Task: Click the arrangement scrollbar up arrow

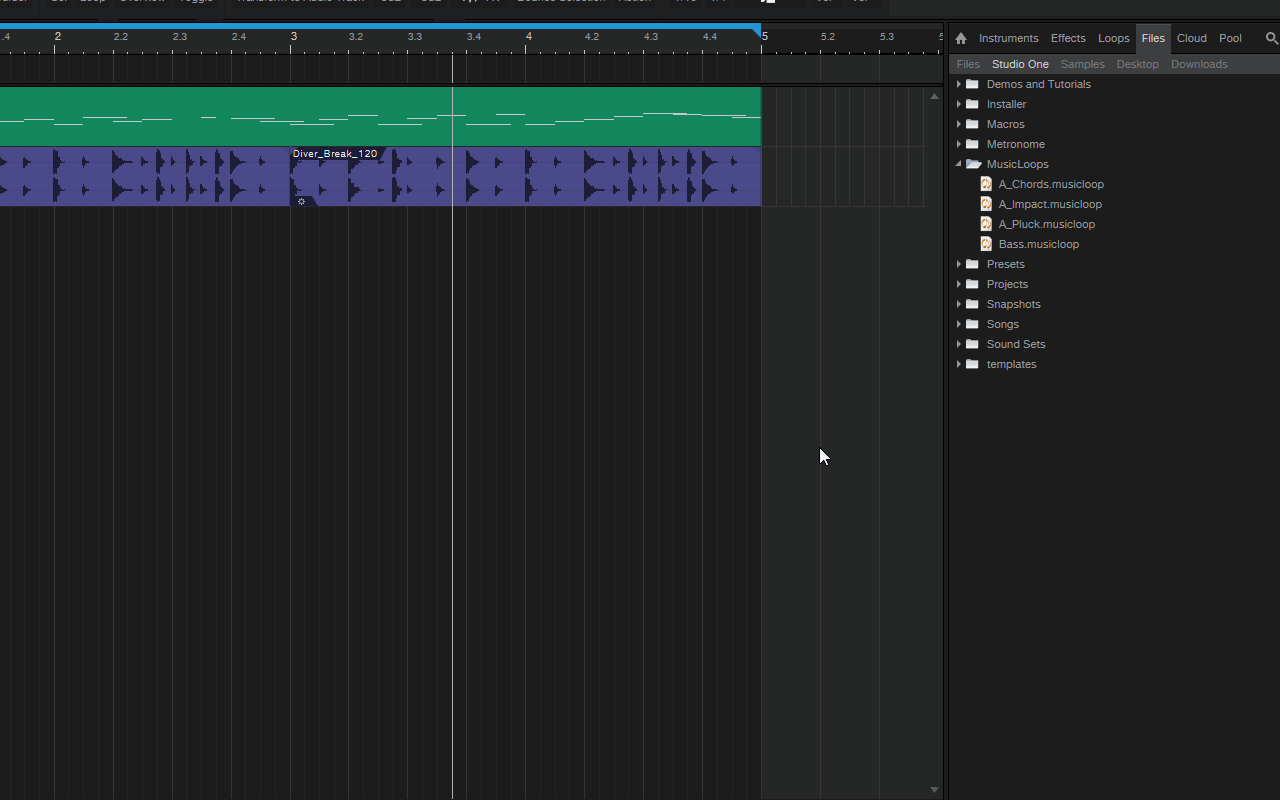Action: [x=934, y=97]
